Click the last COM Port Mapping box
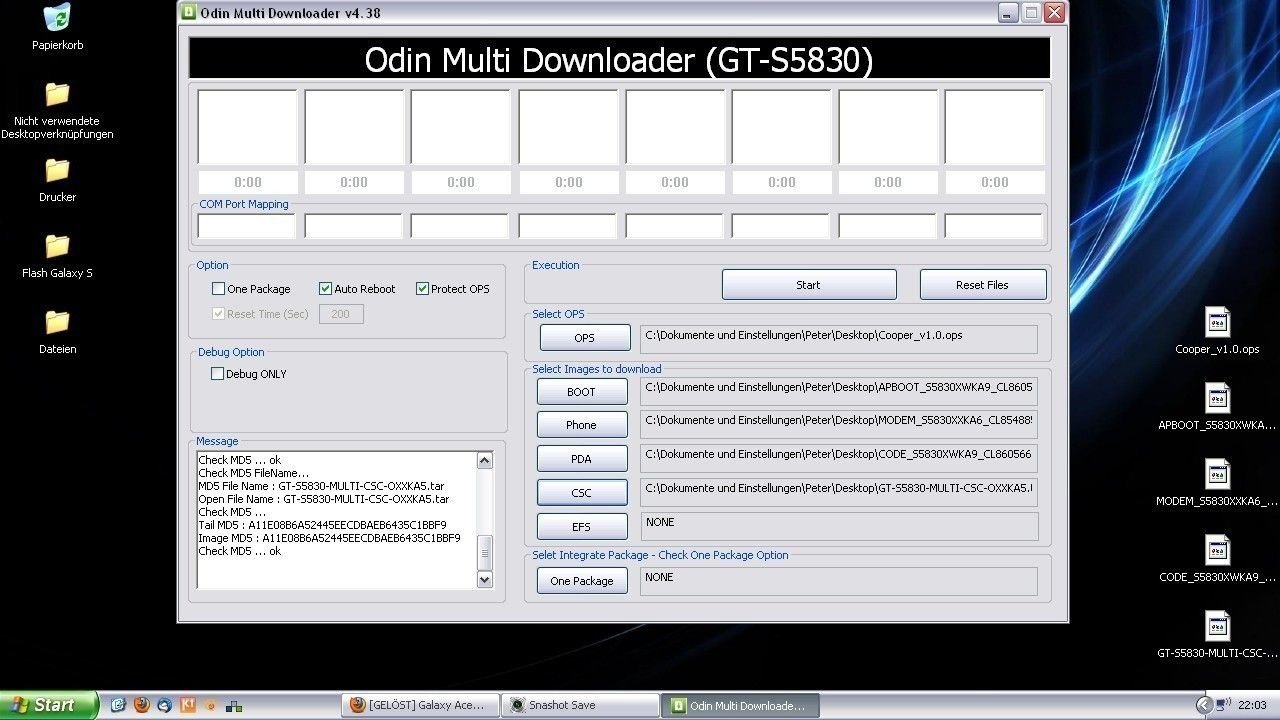The width and height of the screenshot is (1280, 720). 994,226
